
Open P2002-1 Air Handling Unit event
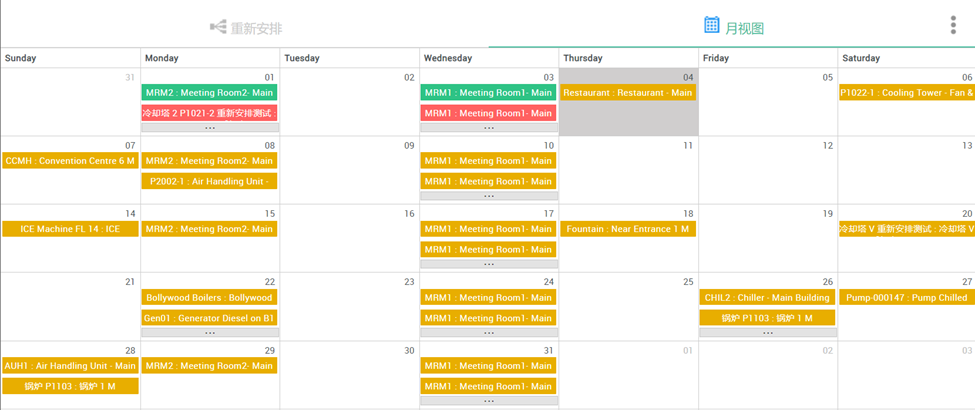click(x=210, y=182)
